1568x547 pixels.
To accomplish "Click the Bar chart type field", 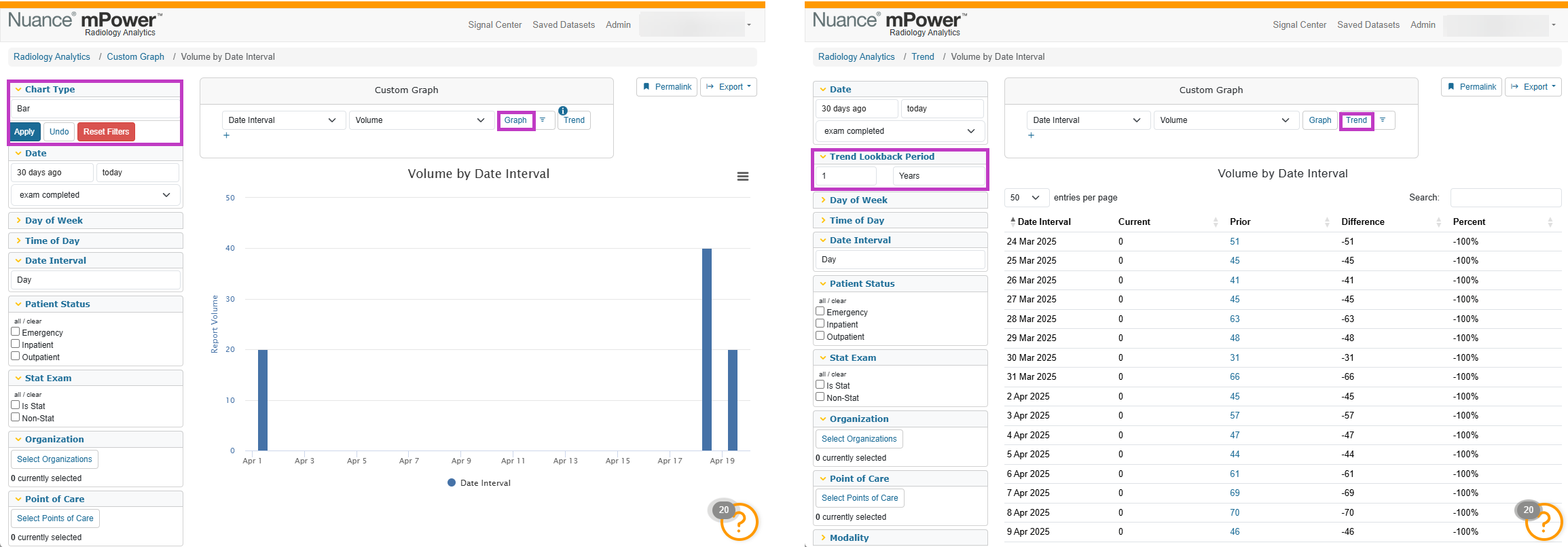I will point(95,109).
